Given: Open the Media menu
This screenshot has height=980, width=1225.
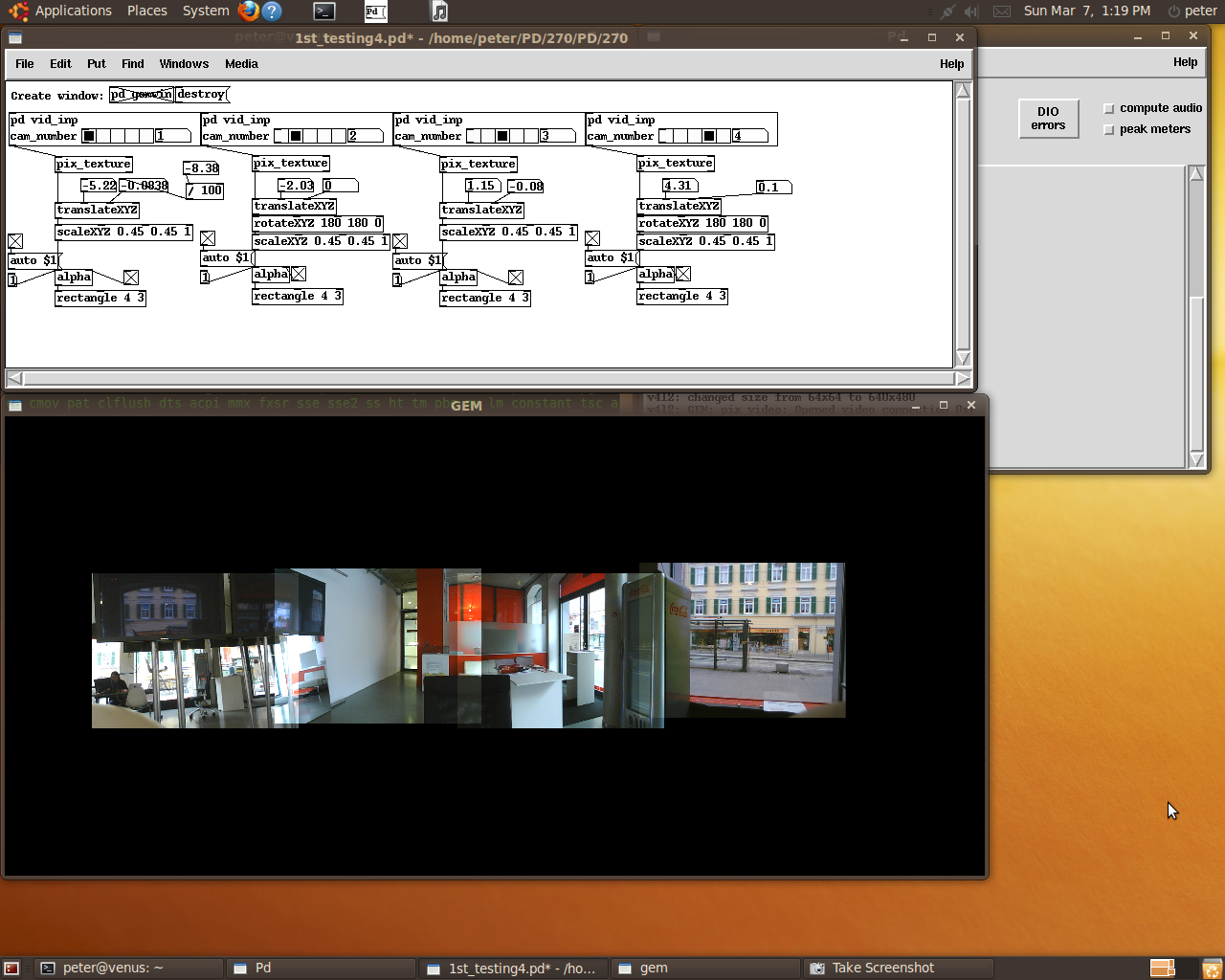Looking at the screenshot, I should pyautogui.click(x=241, y=64).
